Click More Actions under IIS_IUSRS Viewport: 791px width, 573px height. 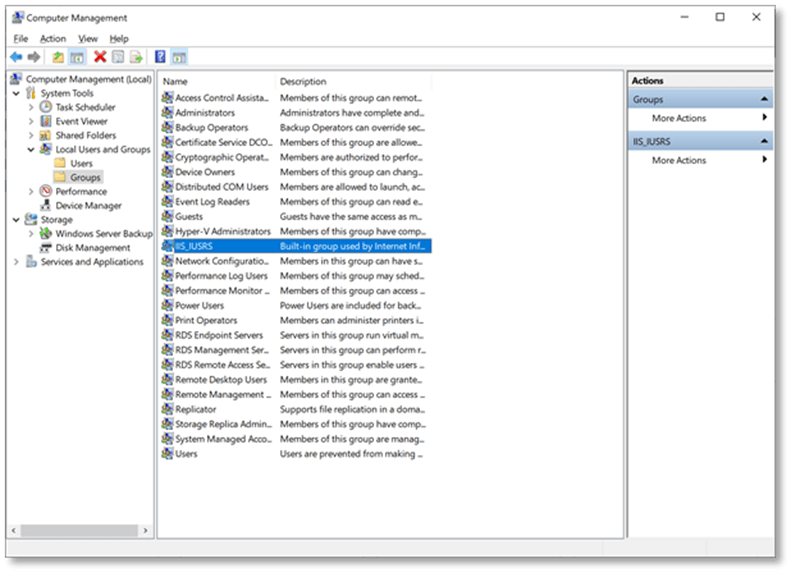pos(678,160)
